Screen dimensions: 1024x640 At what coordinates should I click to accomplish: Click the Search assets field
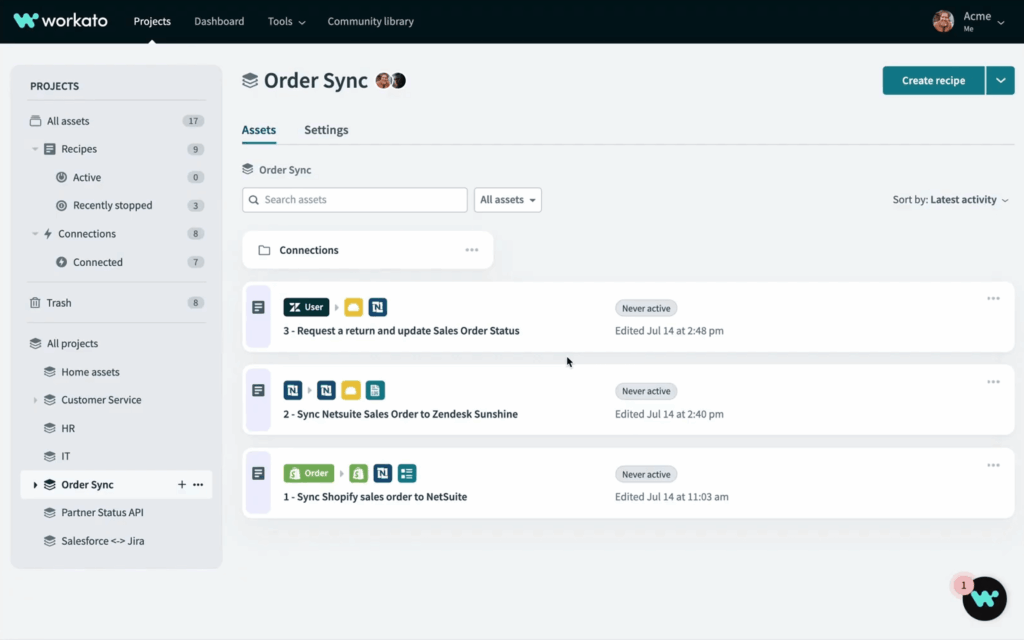tap(355, 200)
